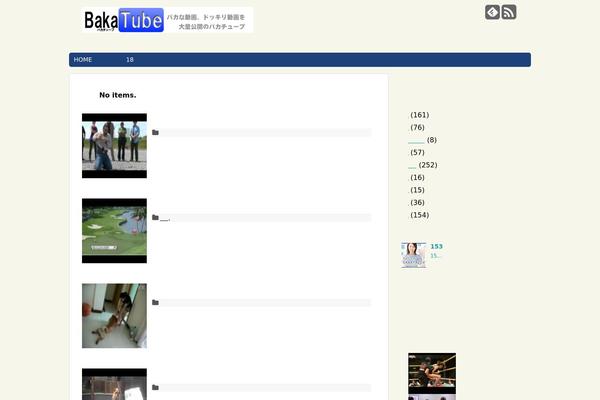Select the sidebar category with count (154)
The width and height of the screenshot is (600, 400).
tap(419, 215)
